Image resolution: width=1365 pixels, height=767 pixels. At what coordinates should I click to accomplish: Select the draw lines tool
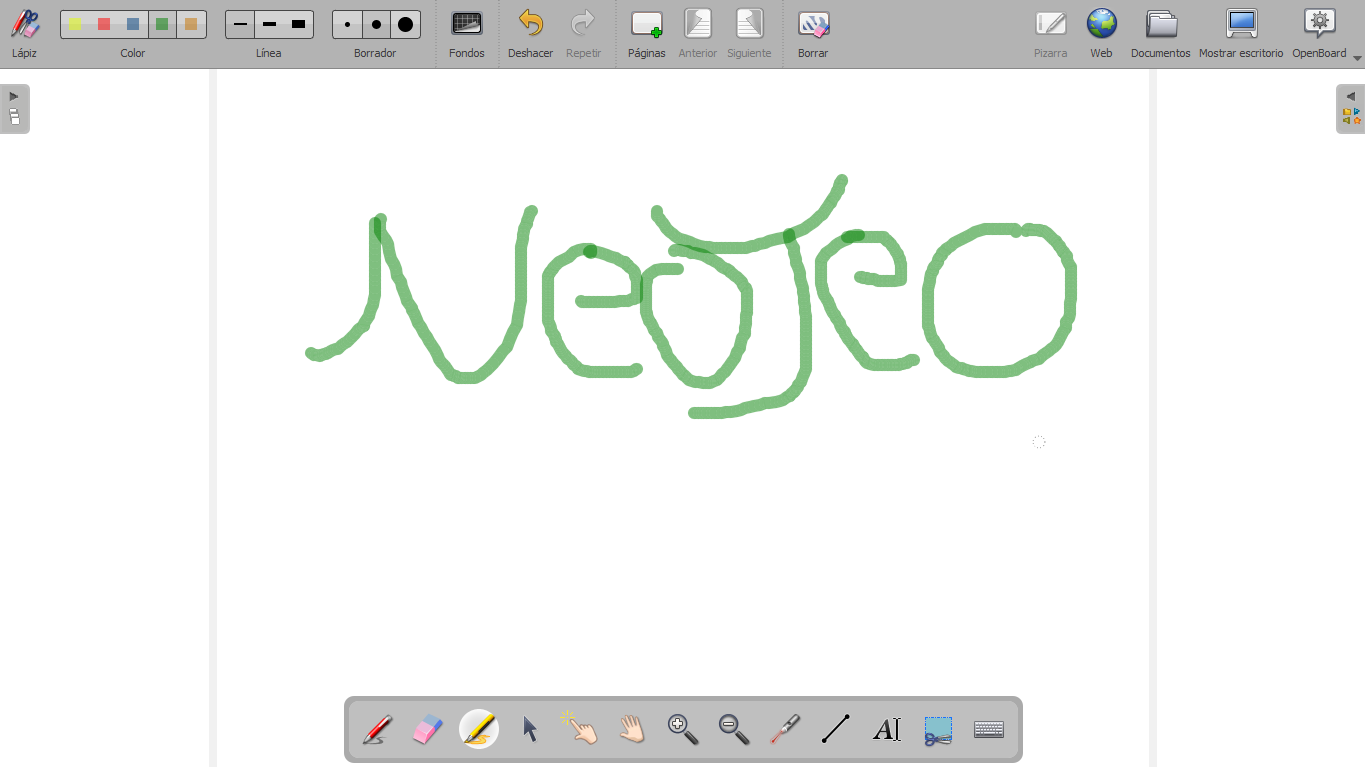point(836,729)
